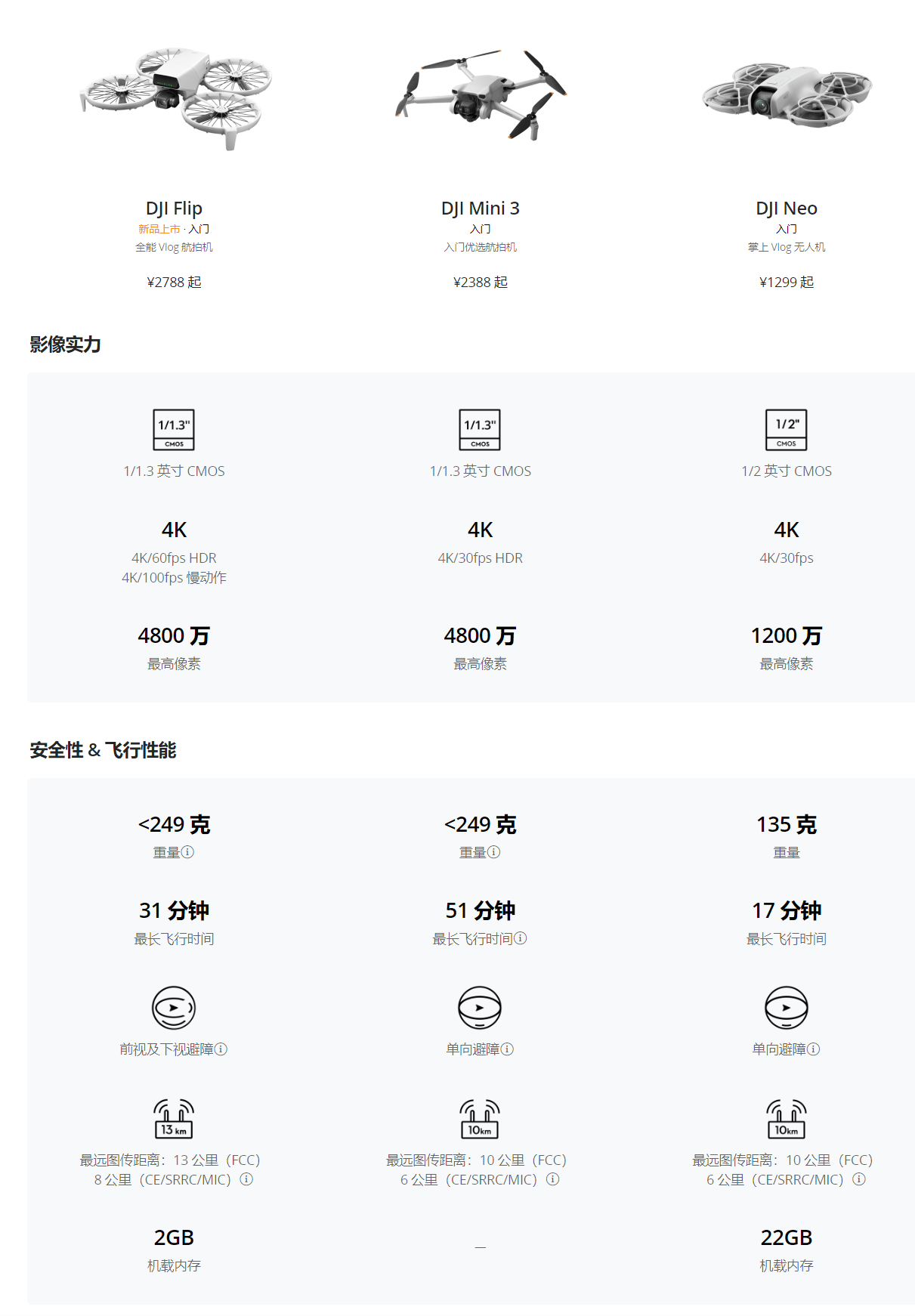Click the 31 分钟 flight time value

pyautogui.click(x=174, y=910)
